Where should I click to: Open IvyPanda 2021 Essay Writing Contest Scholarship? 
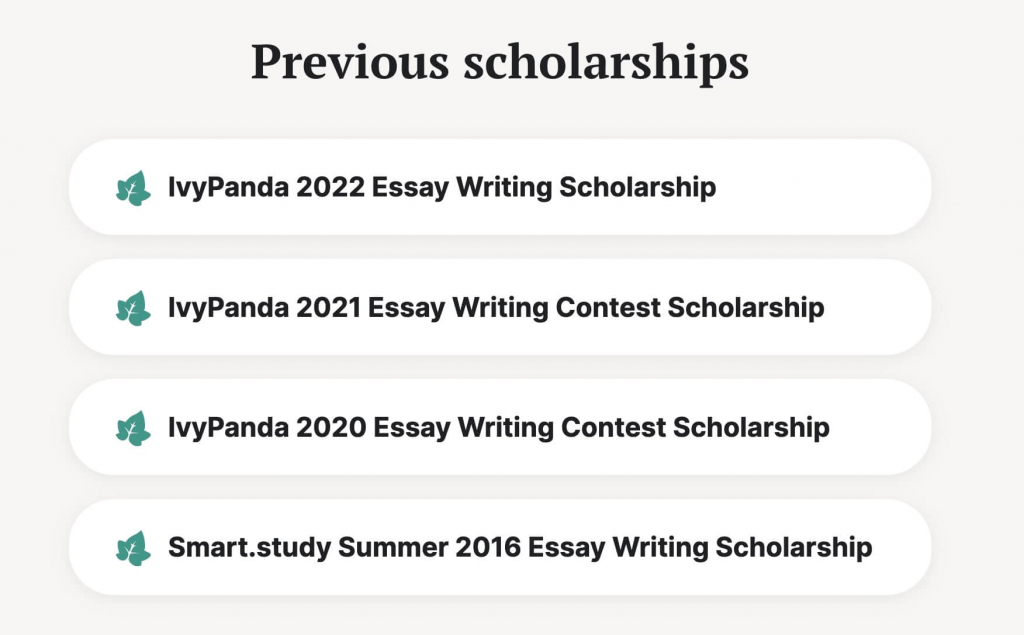(494, 307)
